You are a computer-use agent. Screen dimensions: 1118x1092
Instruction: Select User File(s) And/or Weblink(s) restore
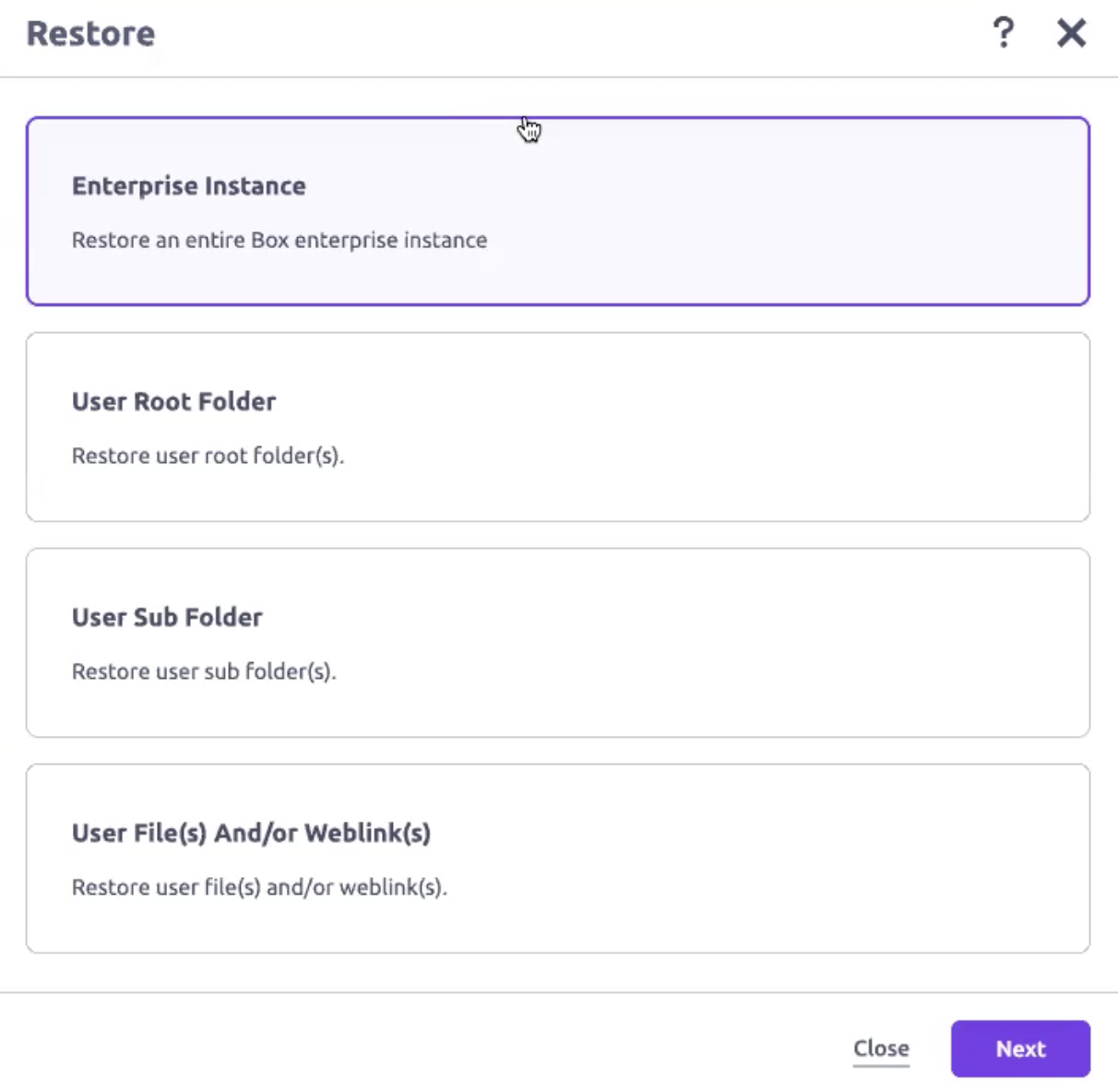pyautogui.click(x=557, y=856)
